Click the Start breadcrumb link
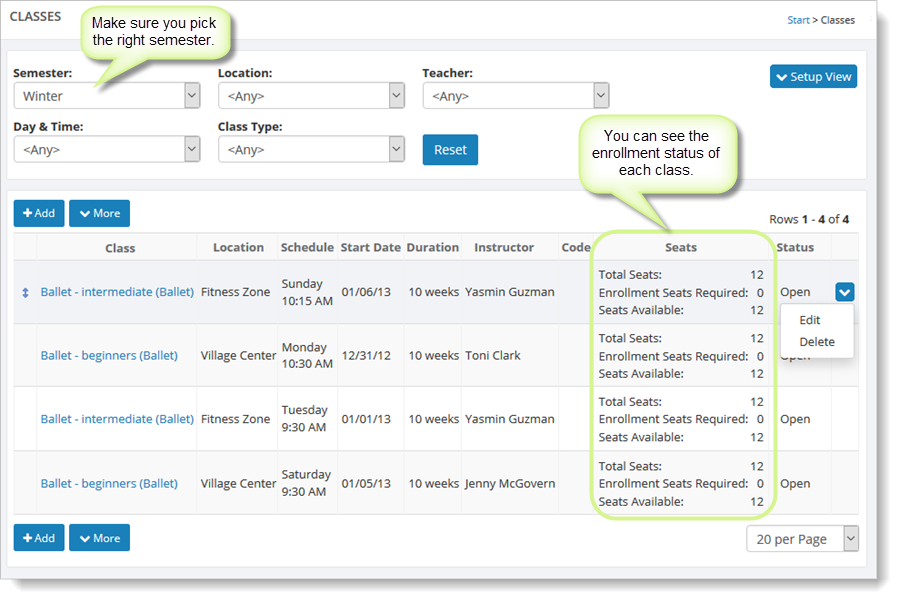This screenshot has width=900, height=602. click(798, 20)
